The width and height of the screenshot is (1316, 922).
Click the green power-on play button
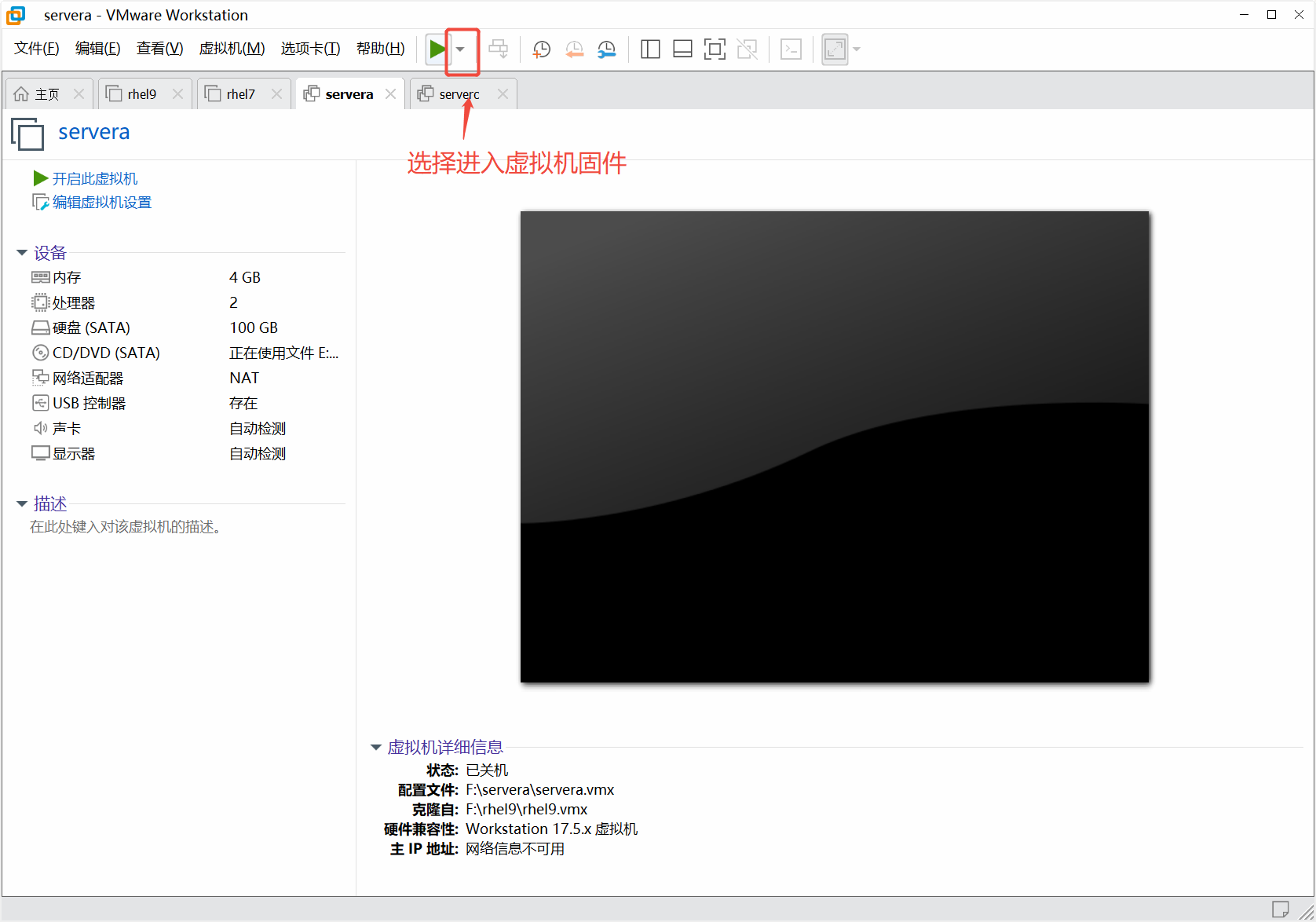[437, 49]
